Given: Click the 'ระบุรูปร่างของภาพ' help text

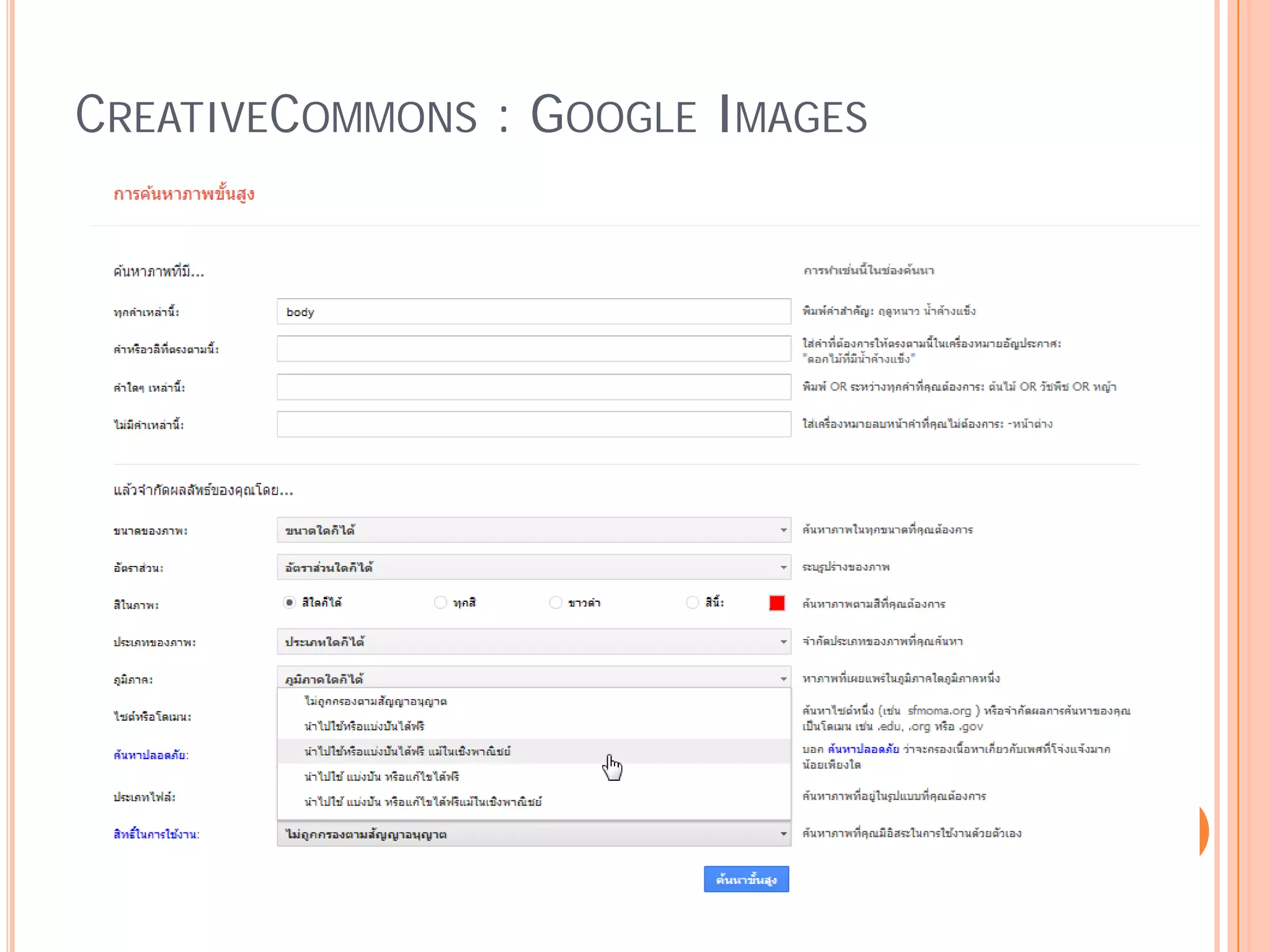Looking at the screenshot, I should [846, 567].
